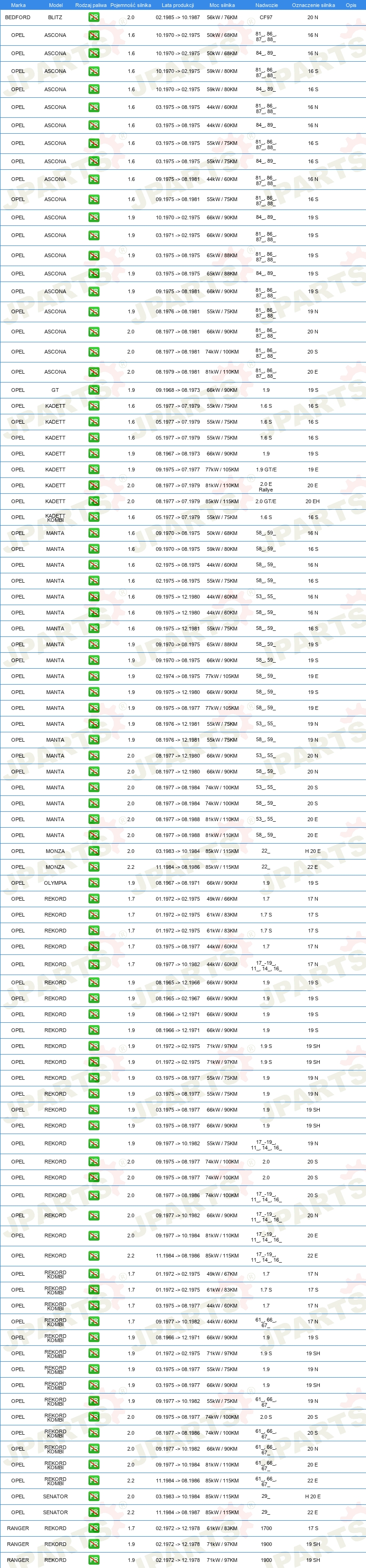The width and height of the screenshot is (366, 1568).
Task: Click fuel icon in SENATOR 2.2 row
Action: pyautogui.click(x=93, y=1512)
